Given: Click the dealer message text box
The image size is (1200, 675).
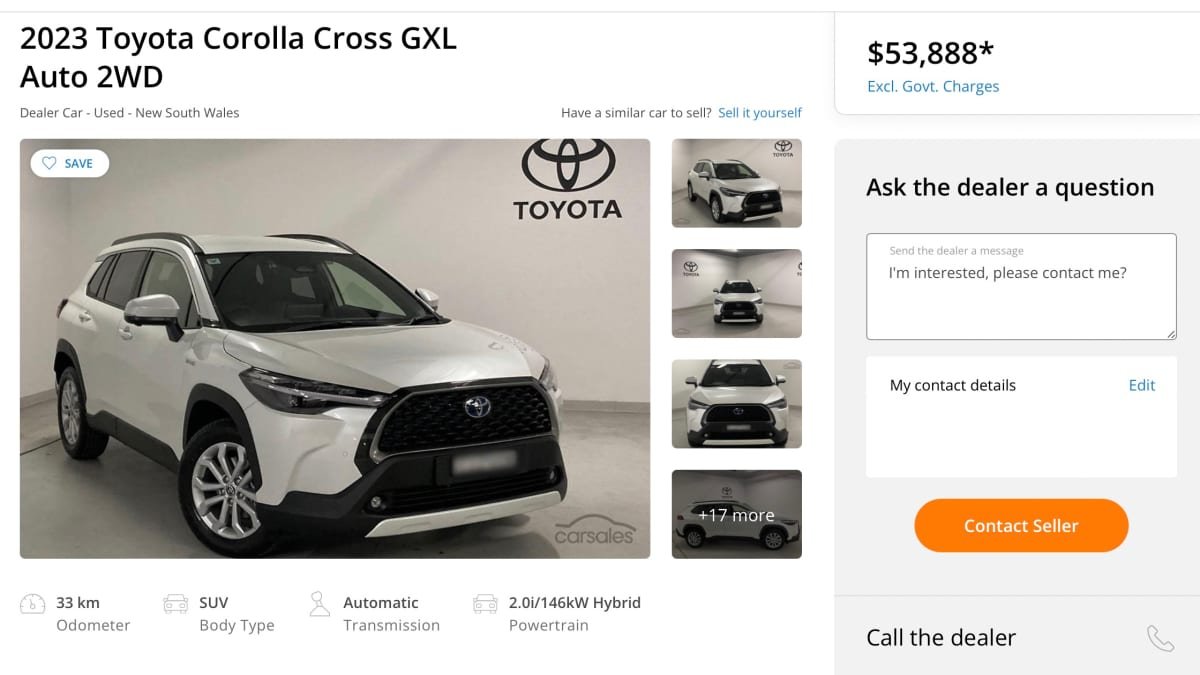Looking at the screenshot, I should click(1020, 285).
